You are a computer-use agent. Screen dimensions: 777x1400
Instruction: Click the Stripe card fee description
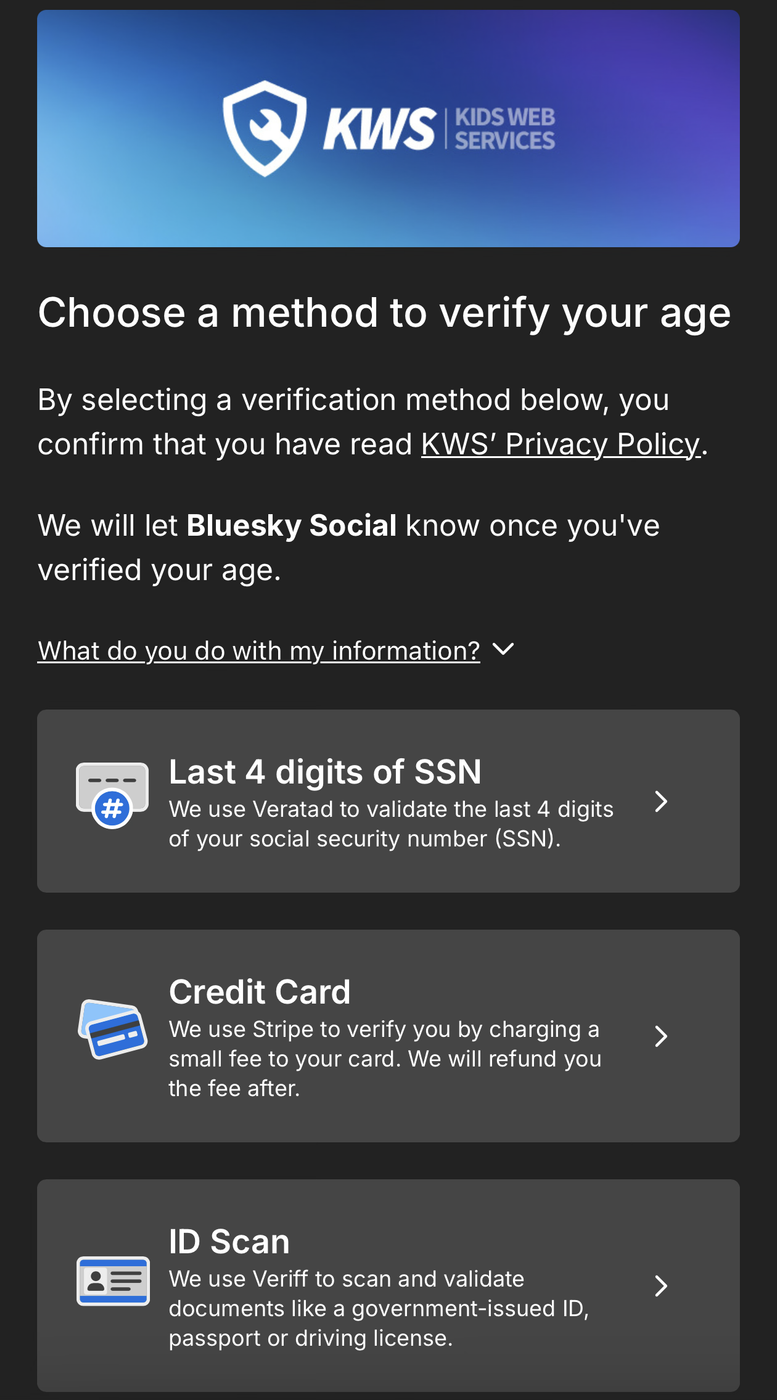[x=385, y=1058]
